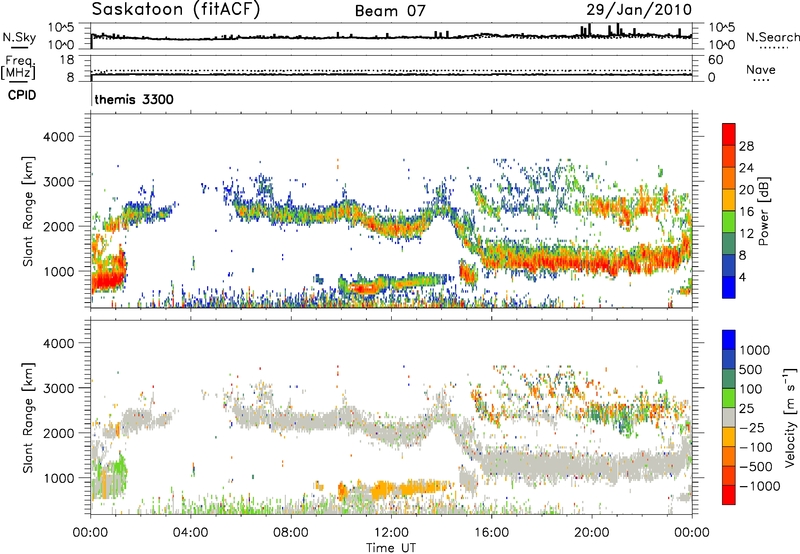Click the 'themis 3300' CPID text

click(x=134, y=99)
